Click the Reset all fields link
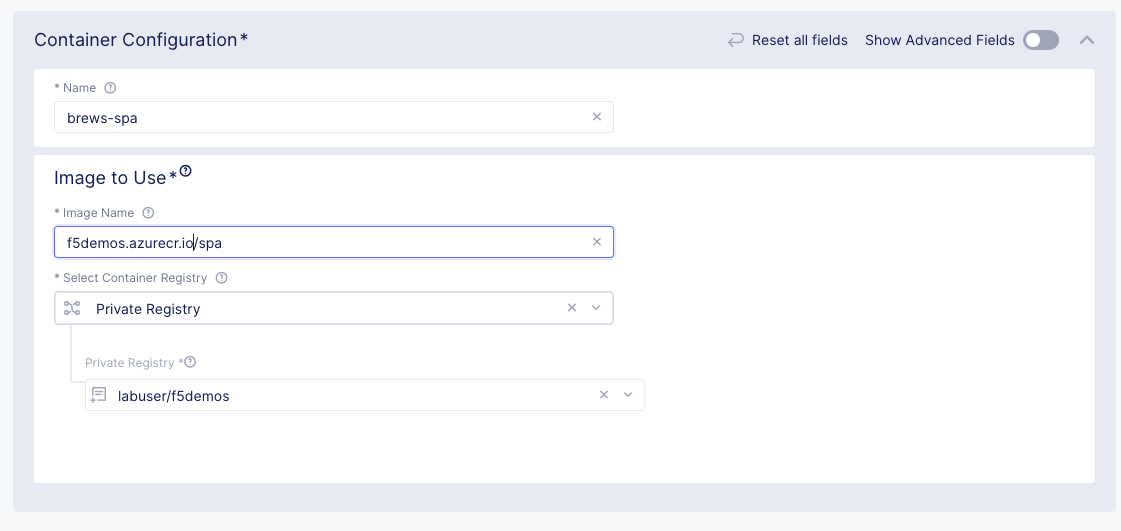The height and width of the screenshot is (531, 1121). (799, 40)
